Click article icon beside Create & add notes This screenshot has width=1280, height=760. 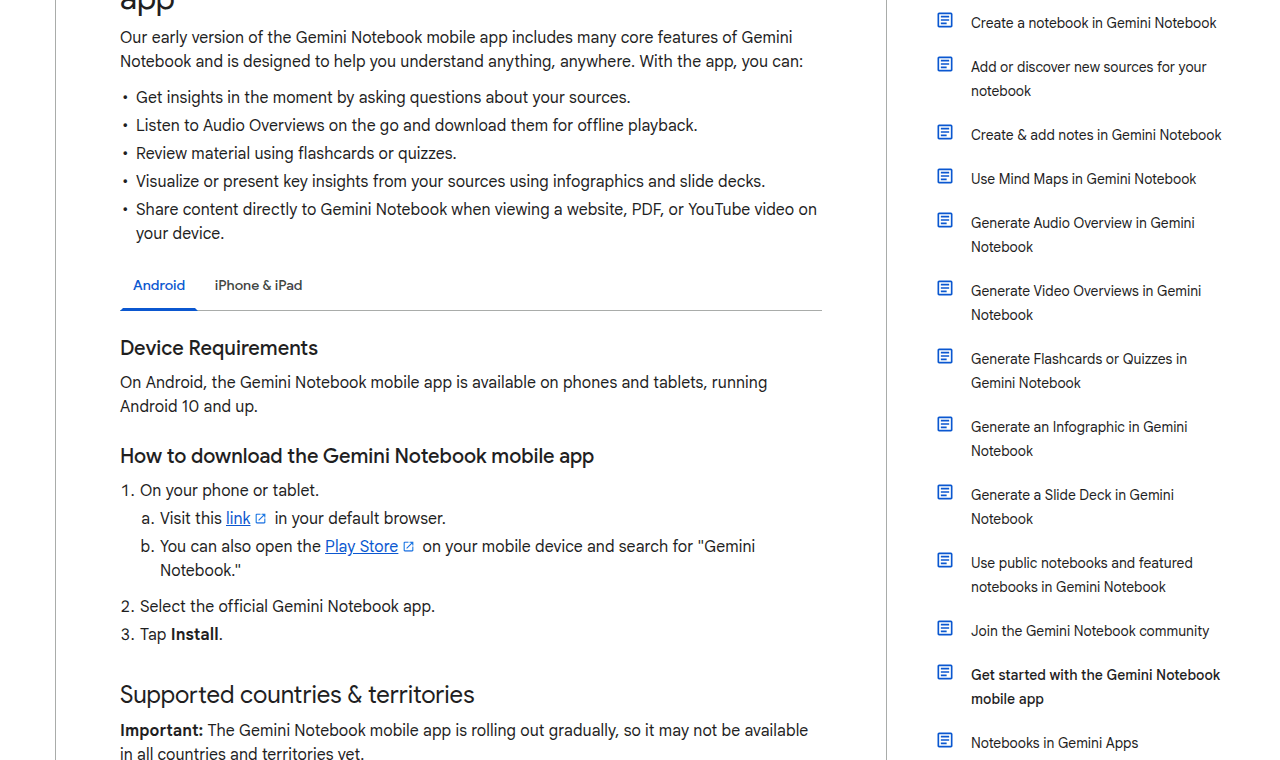point(945,132)
